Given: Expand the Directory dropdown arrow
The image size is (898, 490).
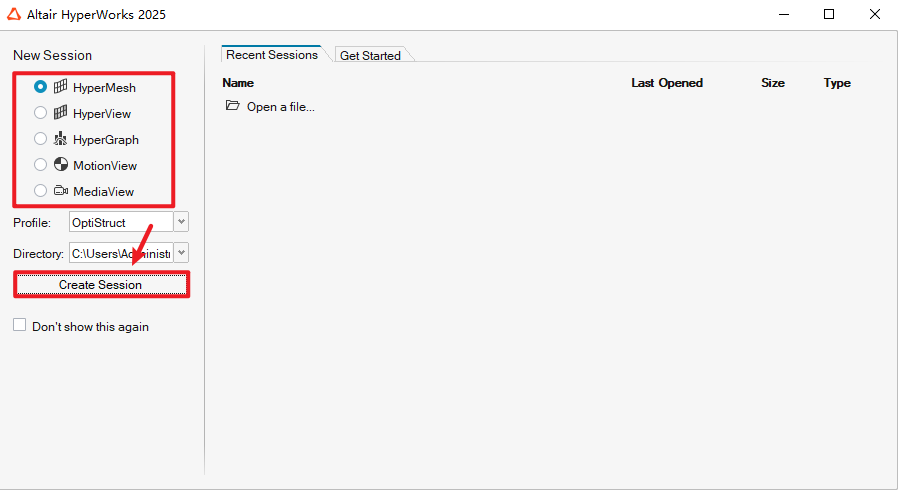Looking at the screenshot, I should click(x=181, y=254).
